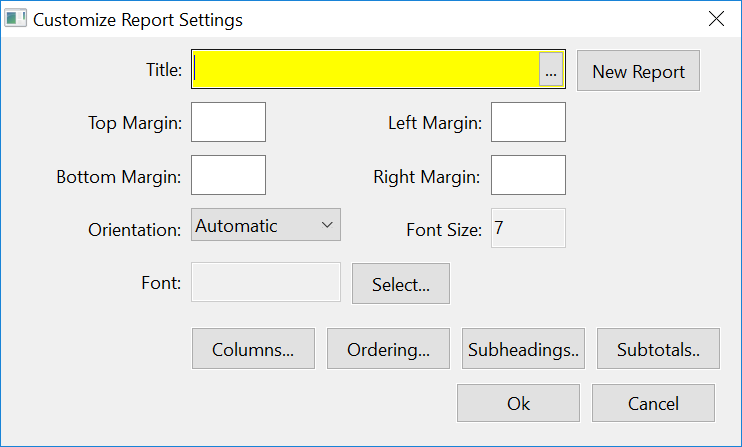This screenshot has height=447, width=742.
Task: Open the Subtotals.. settings
Action: coord(658,349)
